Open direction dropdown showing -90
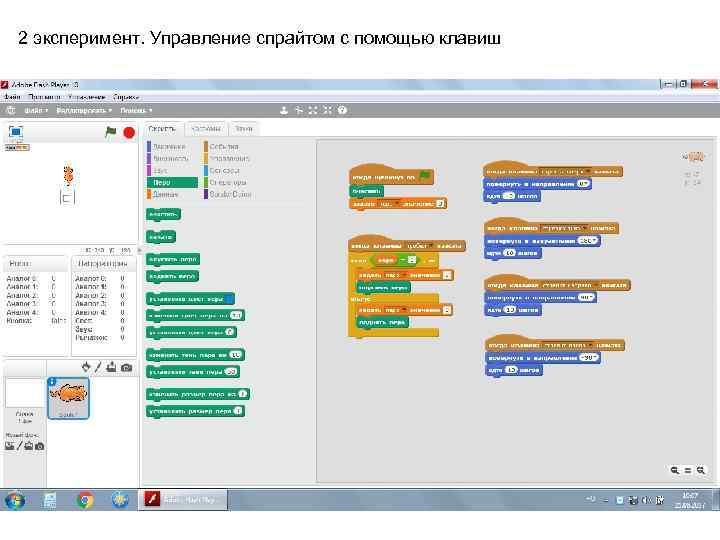This screenshot has width=720, height=540. pyautogui.click(x=589, y=357)
